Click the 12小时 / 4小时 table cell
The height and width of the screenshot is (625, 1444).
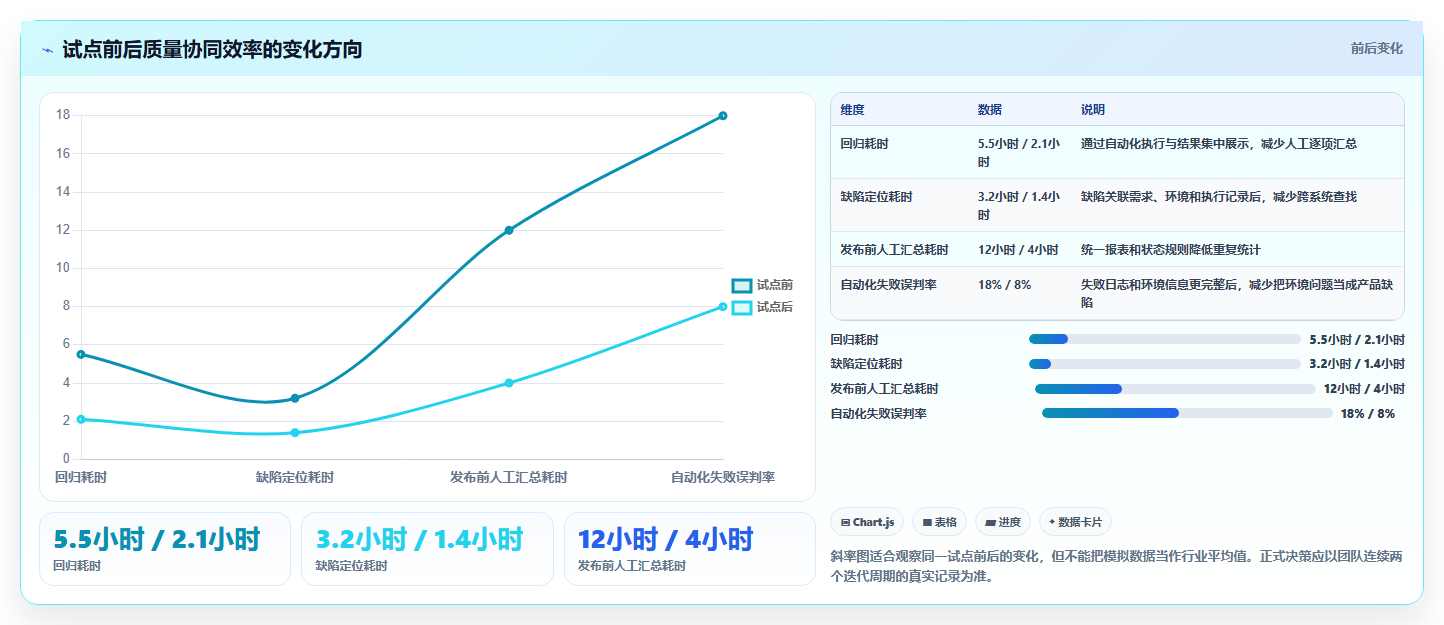point(1018,250)
